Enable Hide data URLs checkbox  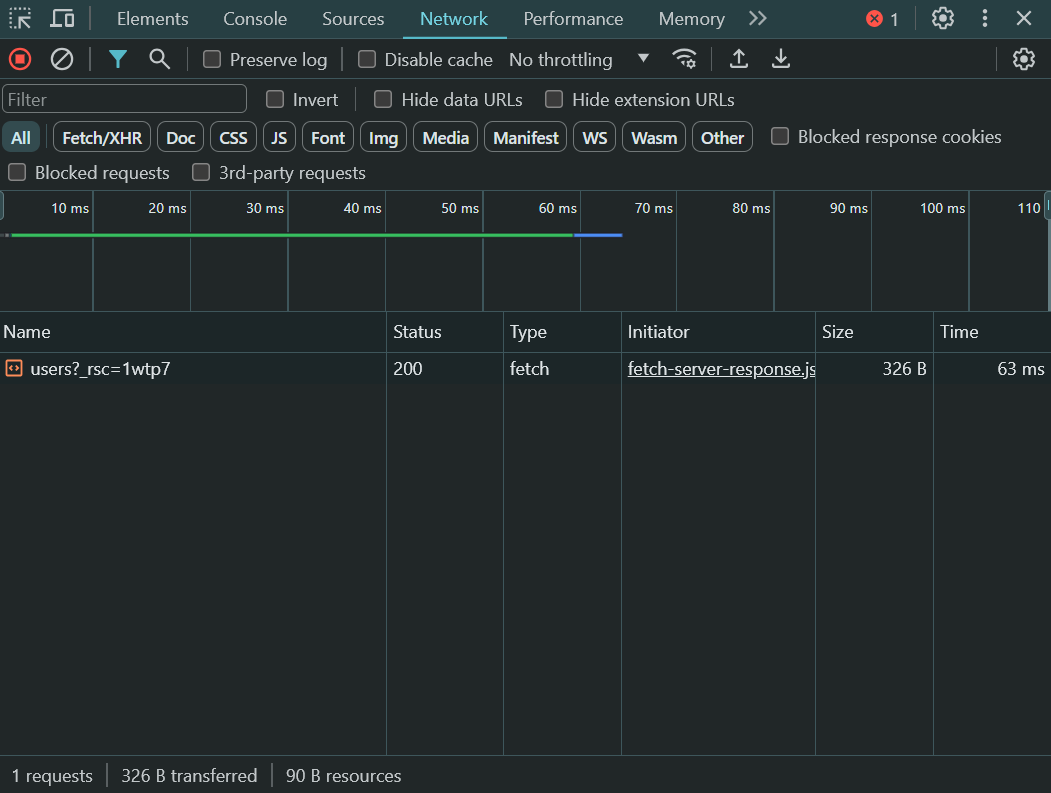(383, 99)
